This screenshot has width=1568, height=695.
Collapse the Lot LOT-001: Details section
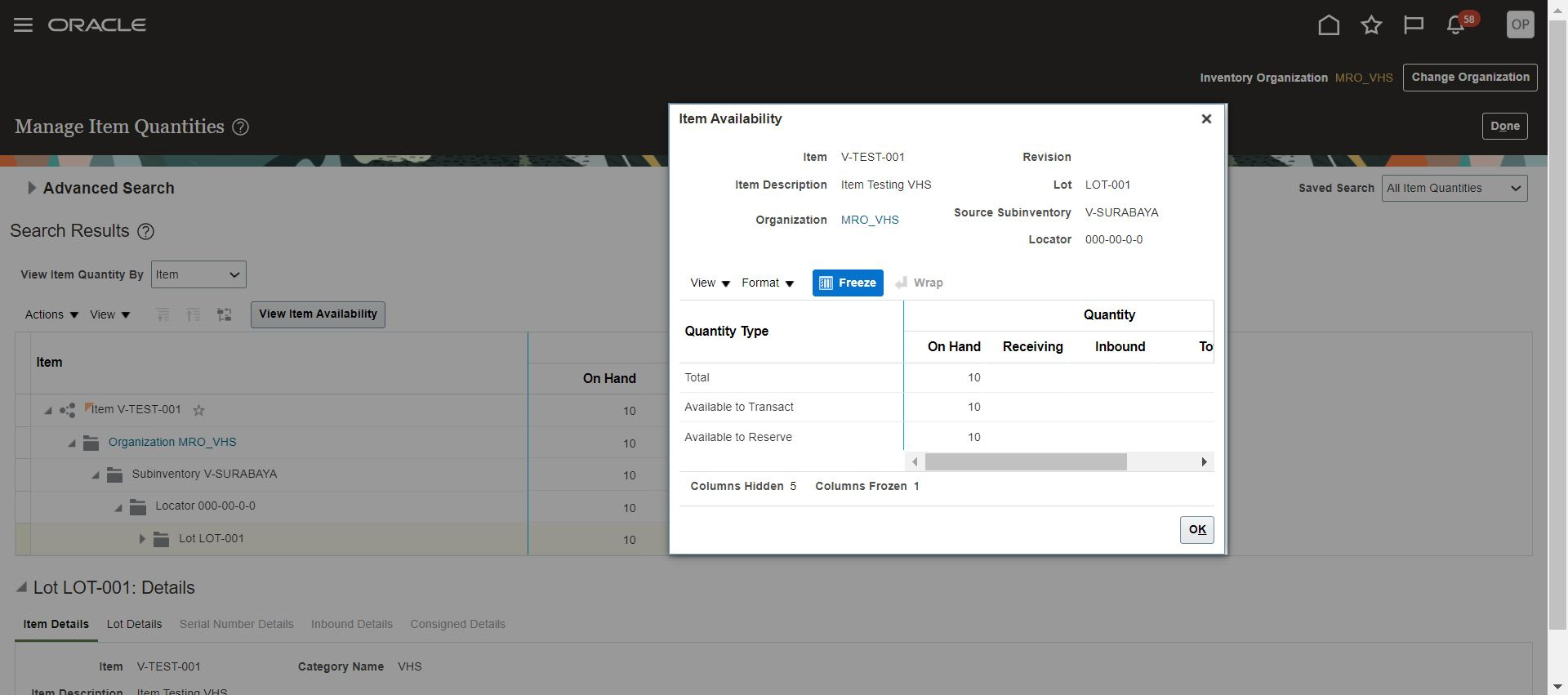21,587
